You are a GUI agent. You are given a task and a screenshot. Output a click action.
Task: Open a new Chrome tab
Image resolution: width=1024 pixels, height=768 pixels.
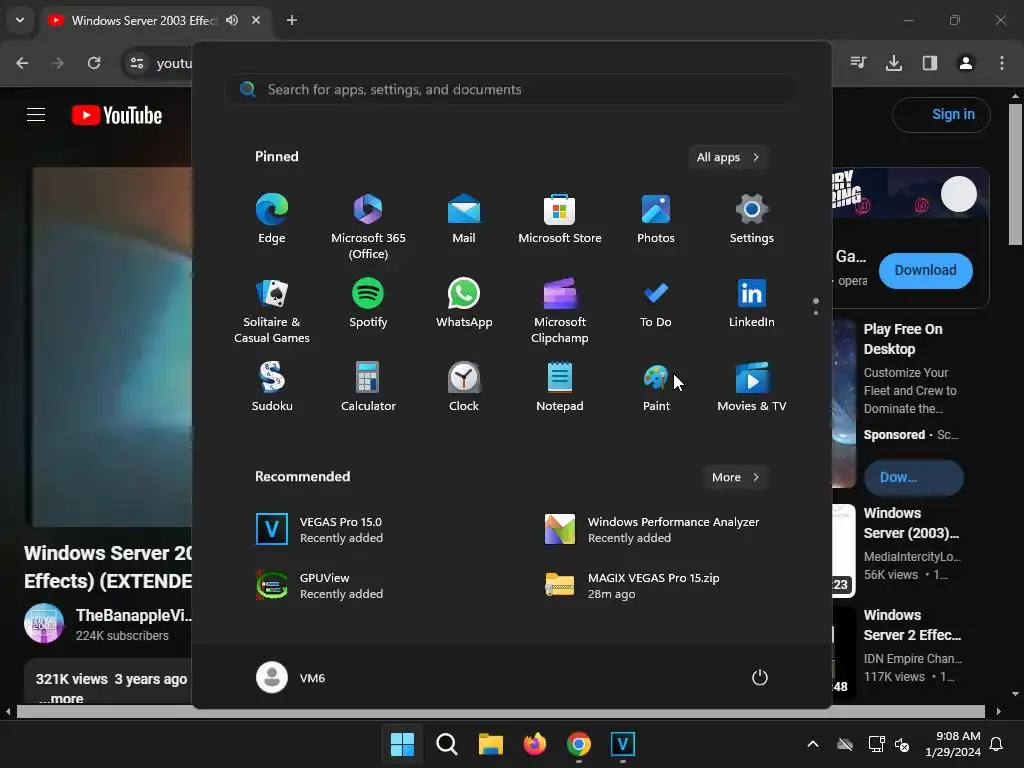292,20
